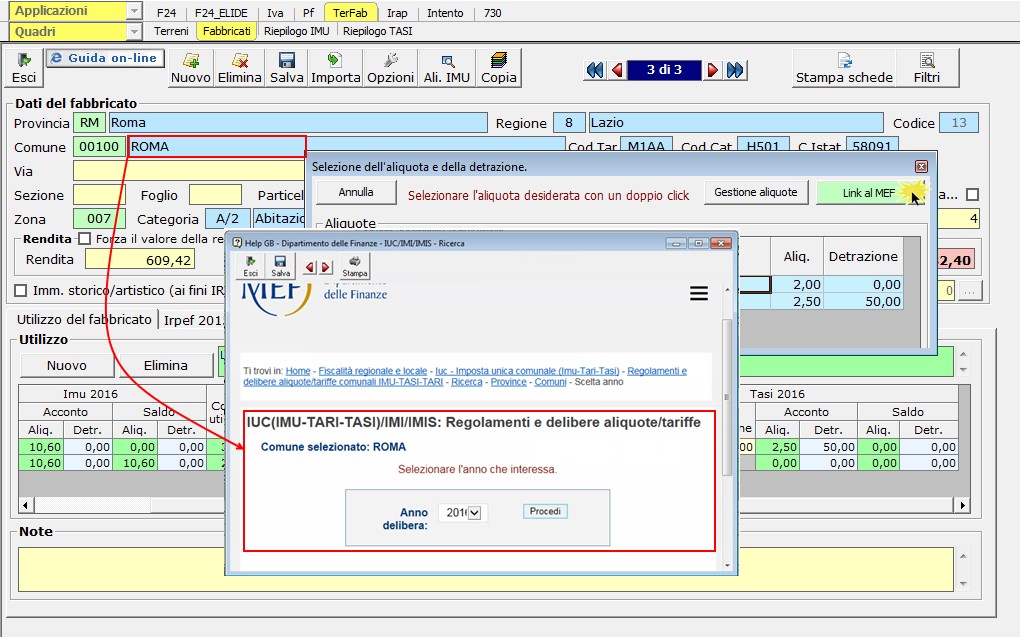
Task: Open the Guida on-line help
Action: (x=105, y=58)
